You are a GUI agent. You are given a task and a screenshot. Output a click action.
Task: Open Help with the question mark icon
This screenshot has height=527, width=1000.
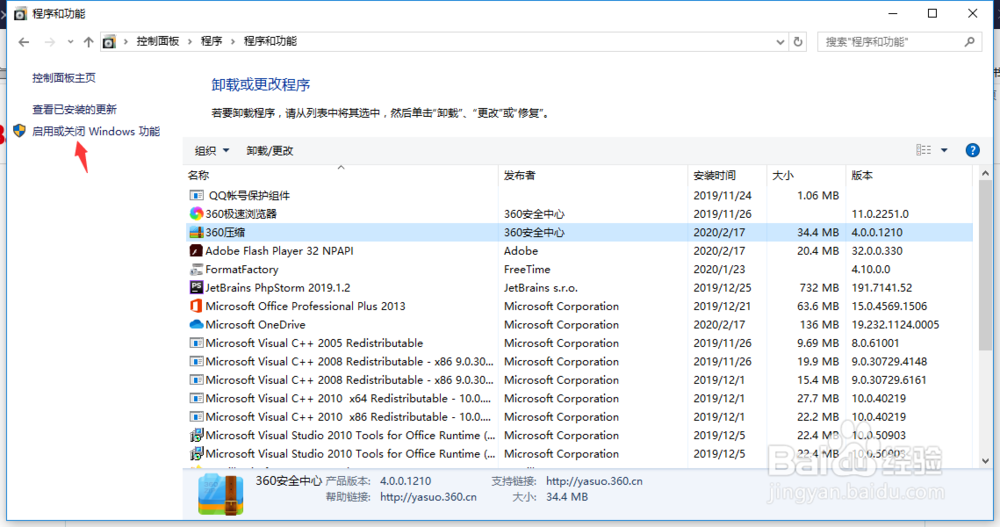(973, 150)
